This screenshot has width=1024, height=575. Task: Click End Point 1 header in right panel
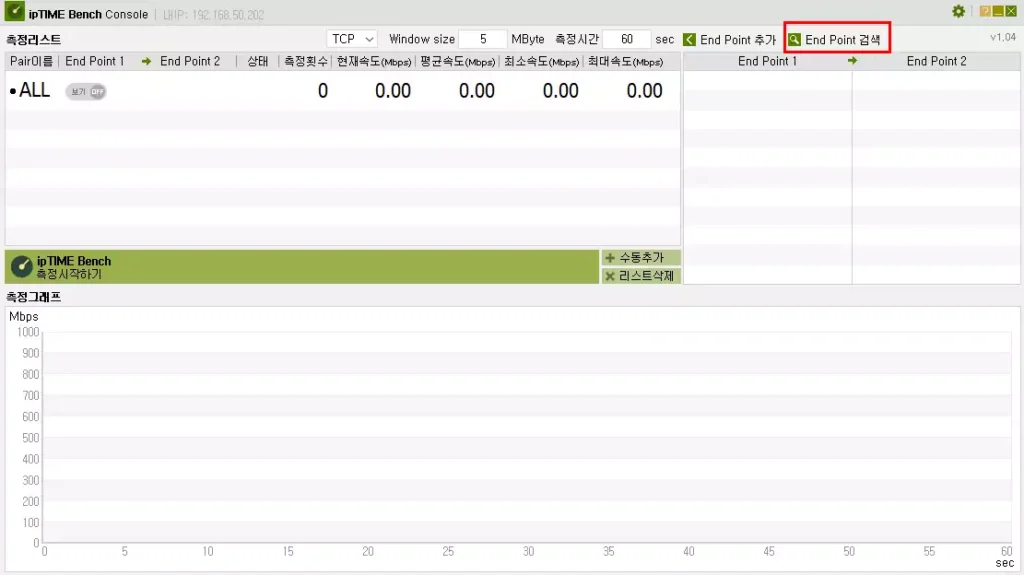point(767,61)
